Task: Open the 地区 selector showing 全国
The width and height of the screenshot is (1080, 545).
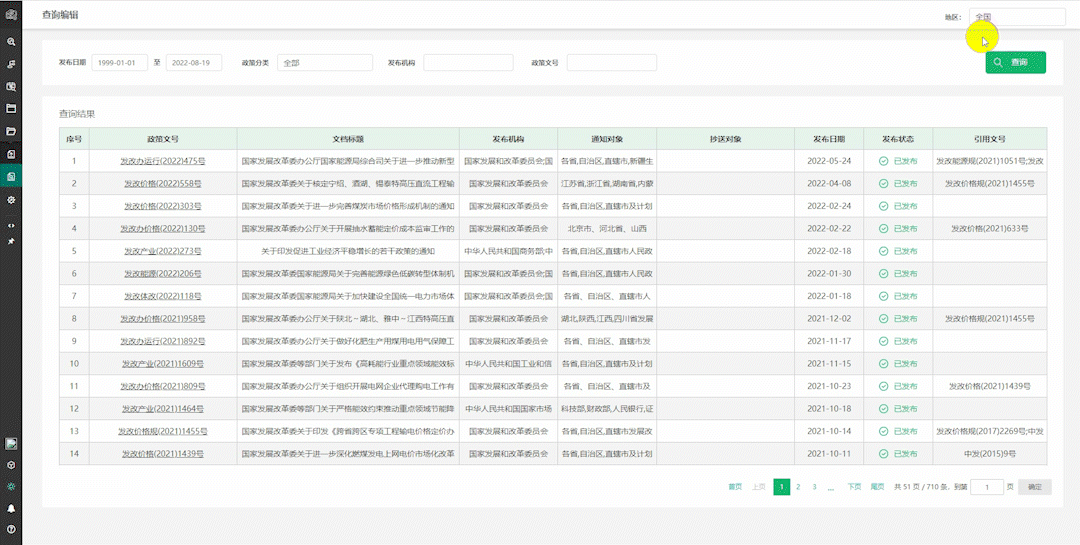Action: pyautogui.click(x=1017, y=17)
